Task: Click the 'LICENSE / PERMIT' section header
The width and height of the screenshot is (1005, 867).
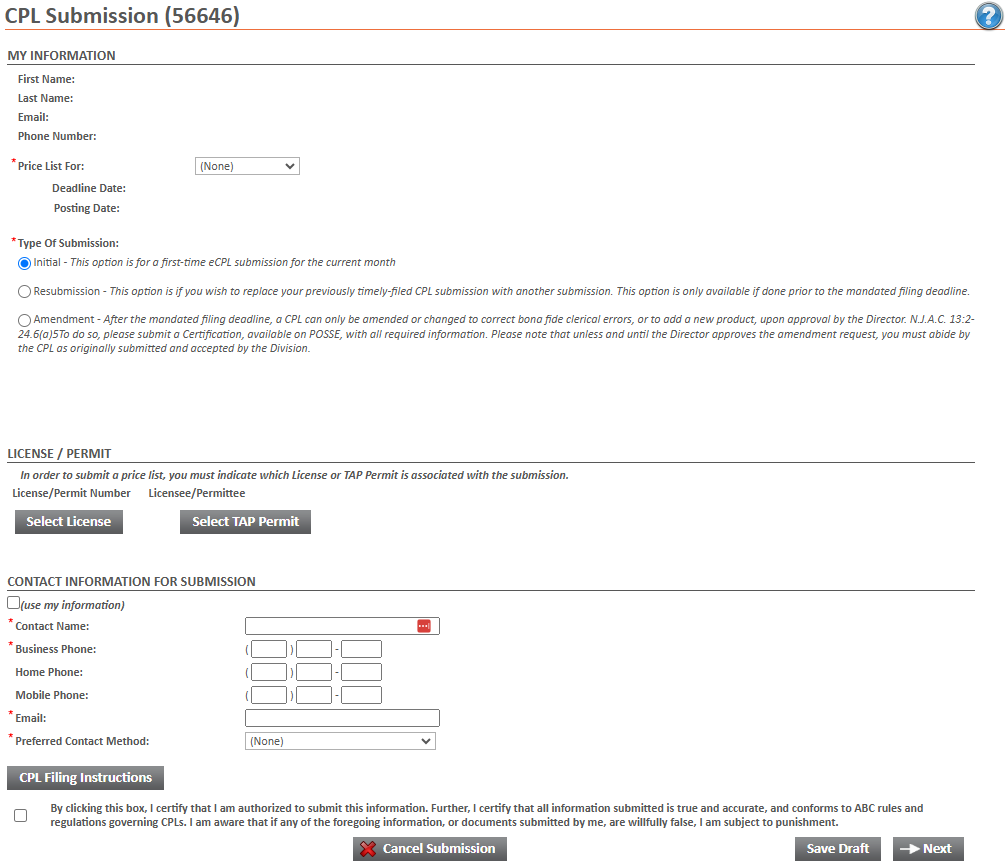Action: click(x=60, y=454)
